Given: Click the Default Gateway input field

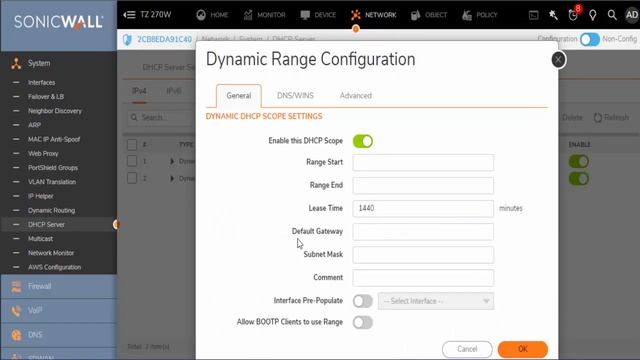Looking at the screenshot, I should tap(423, 231).
